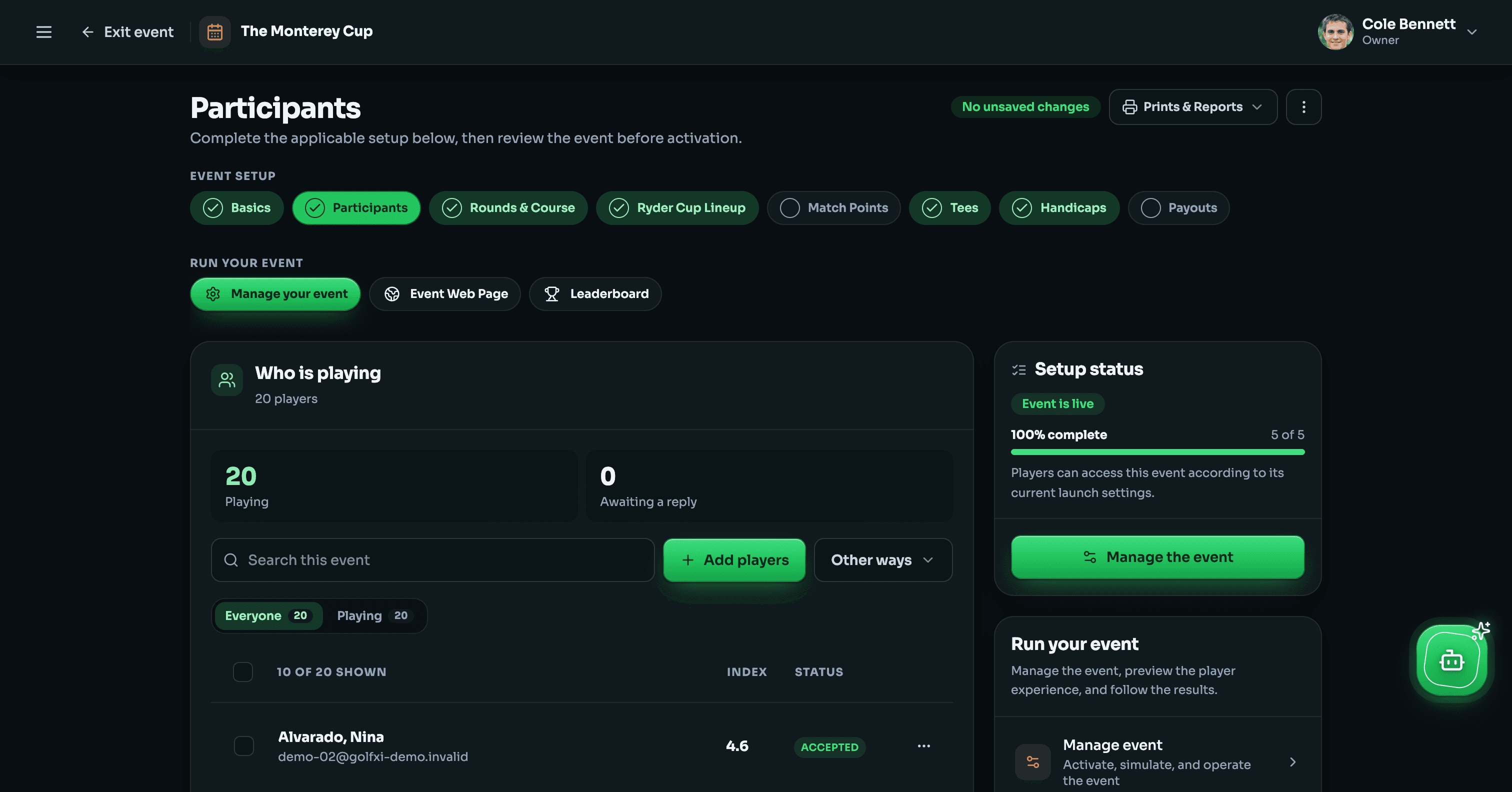Viewport: 1512px width, 792px height.
Task: Click the checkmark icon on Tees
Action: 931,208
